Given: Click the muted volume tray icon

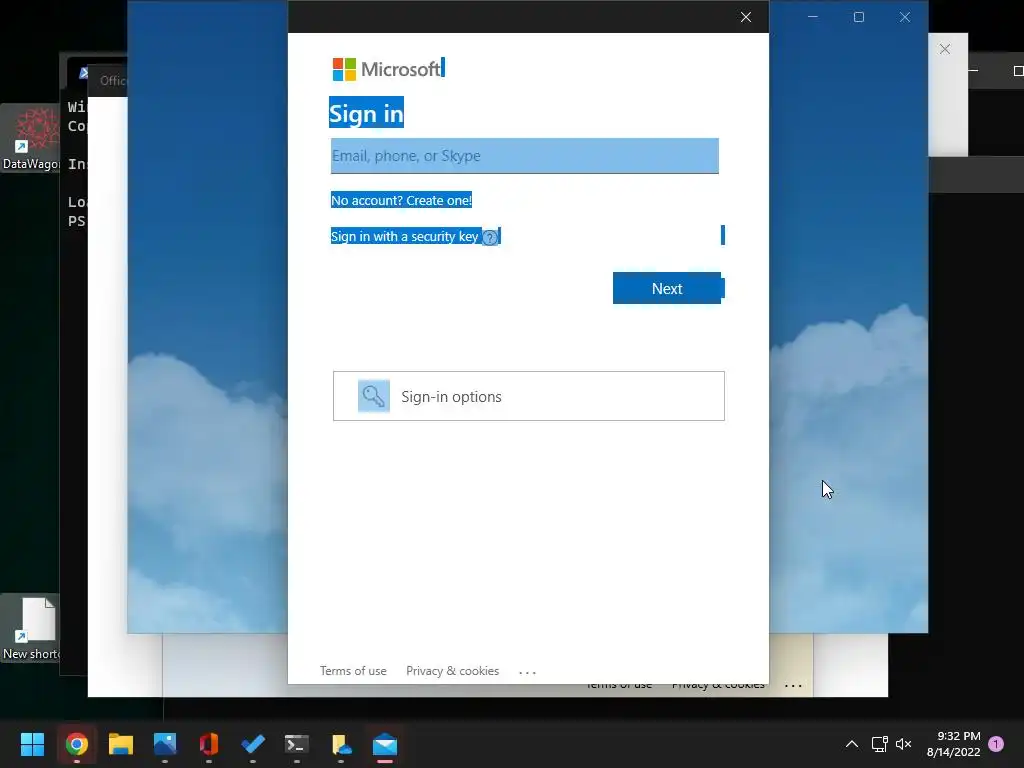Looking at the screenshot, I should point(903,744).
